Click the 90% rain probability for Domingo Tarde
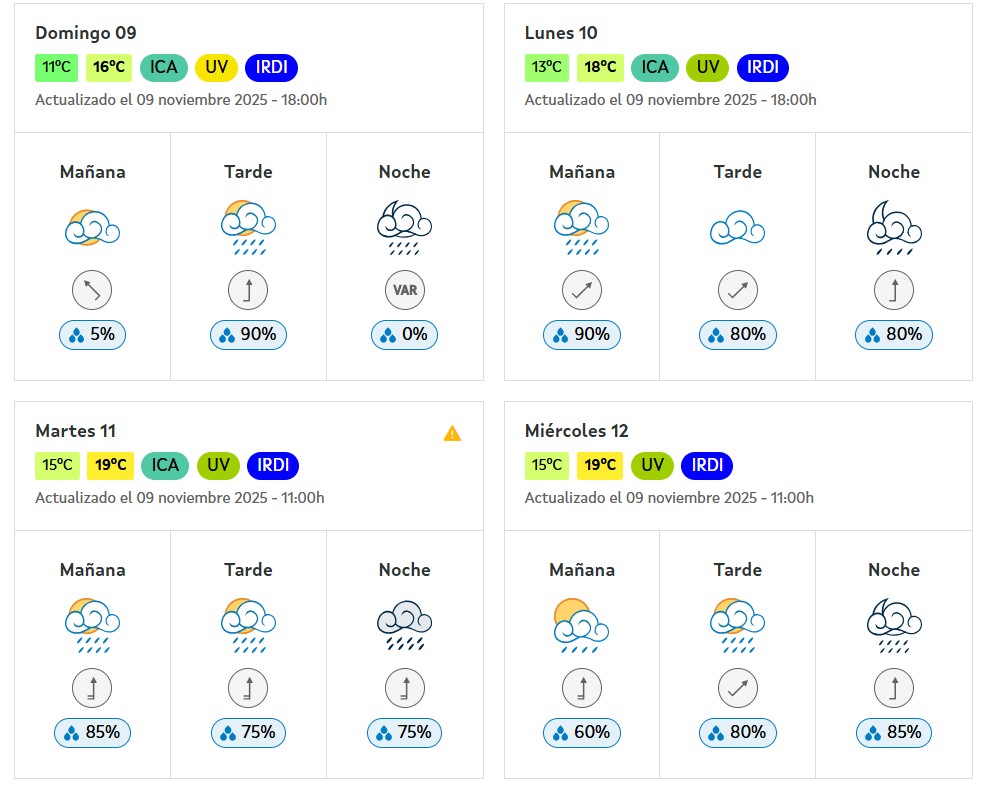This screenshot has height=787, width=982. click(248, 335)
